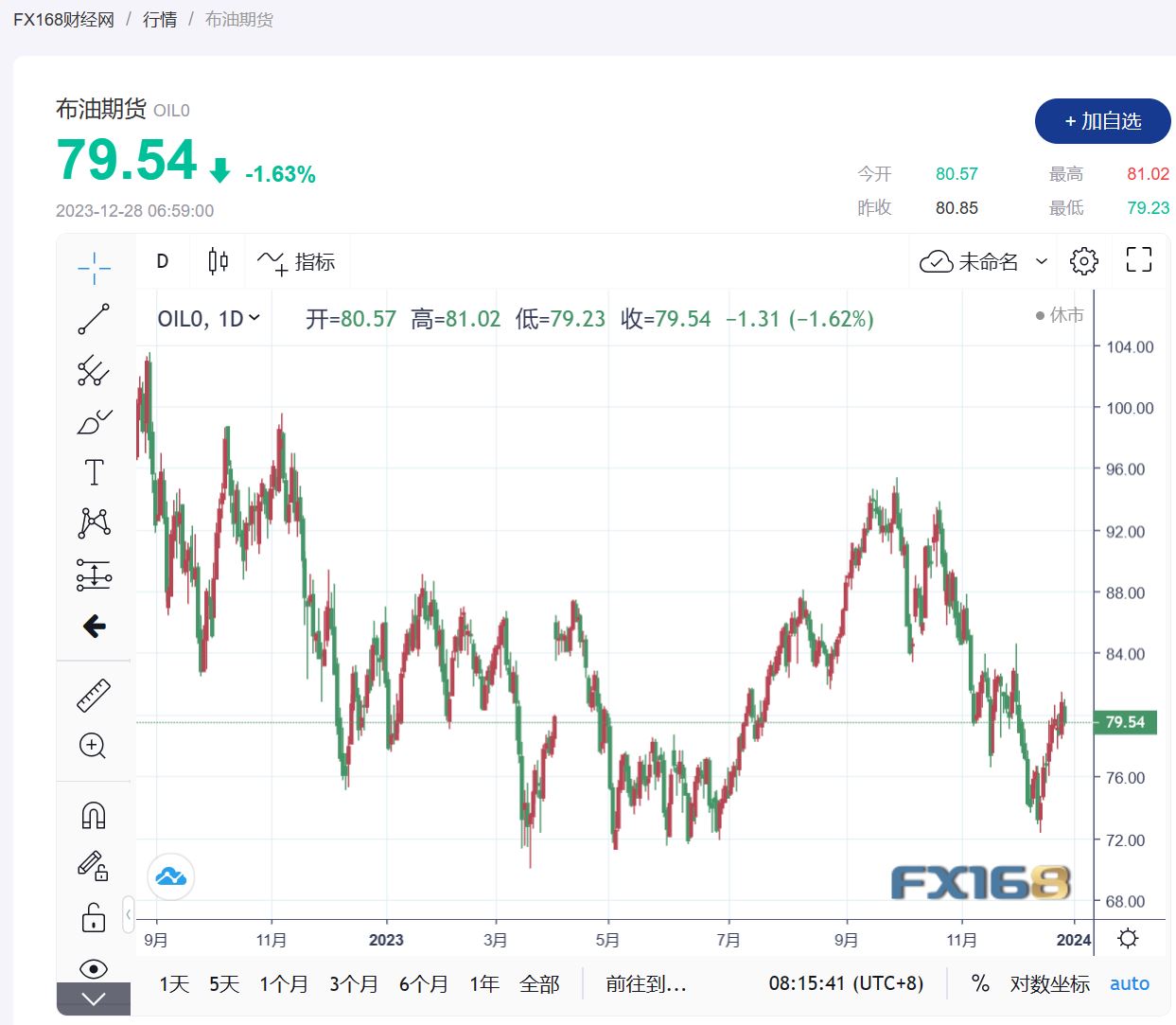Viewport: 1176px width, 1025px height.
Task: Select the 全部 time range
Action: point(539,984)
